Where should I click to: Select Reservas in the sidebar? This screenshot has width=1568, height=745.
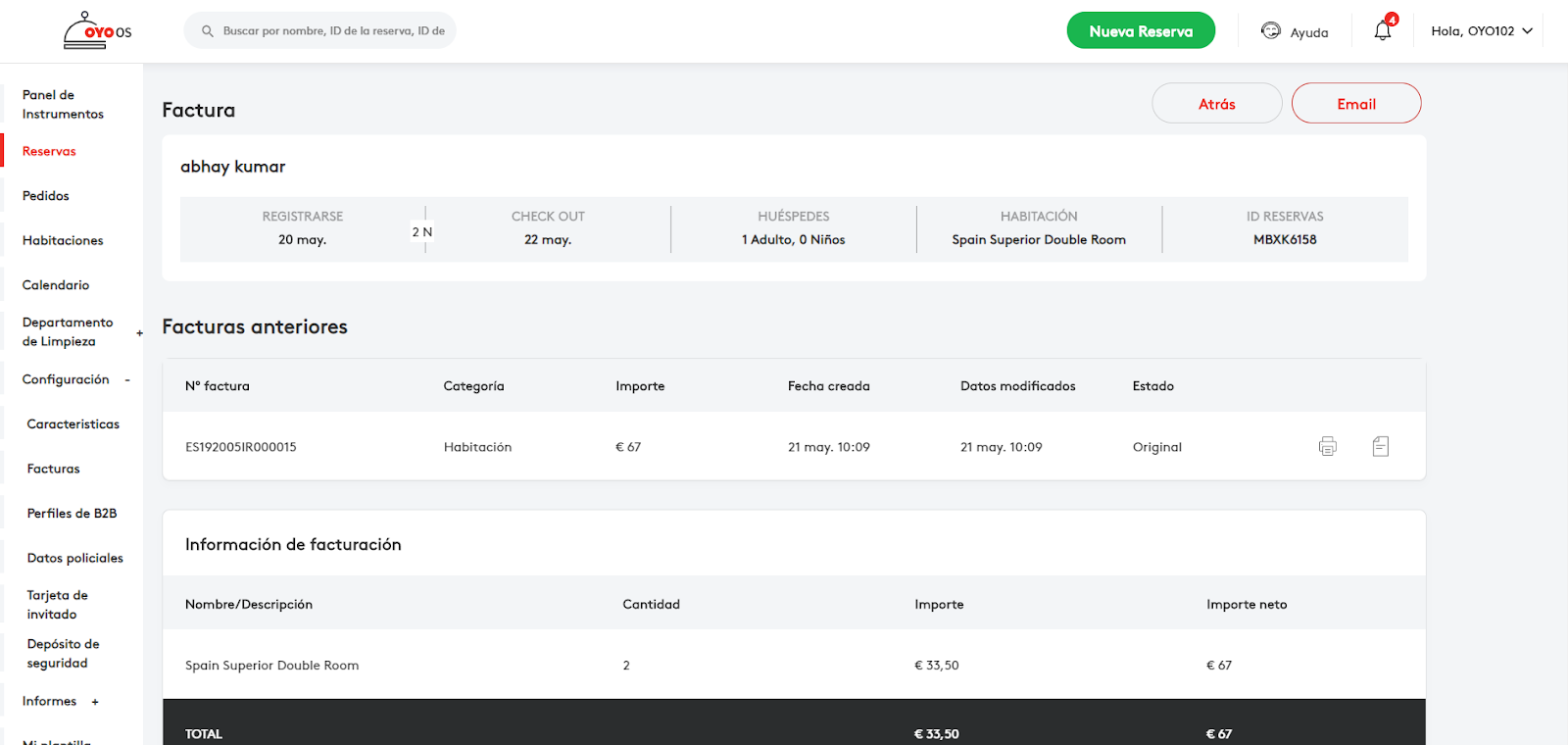49,152
